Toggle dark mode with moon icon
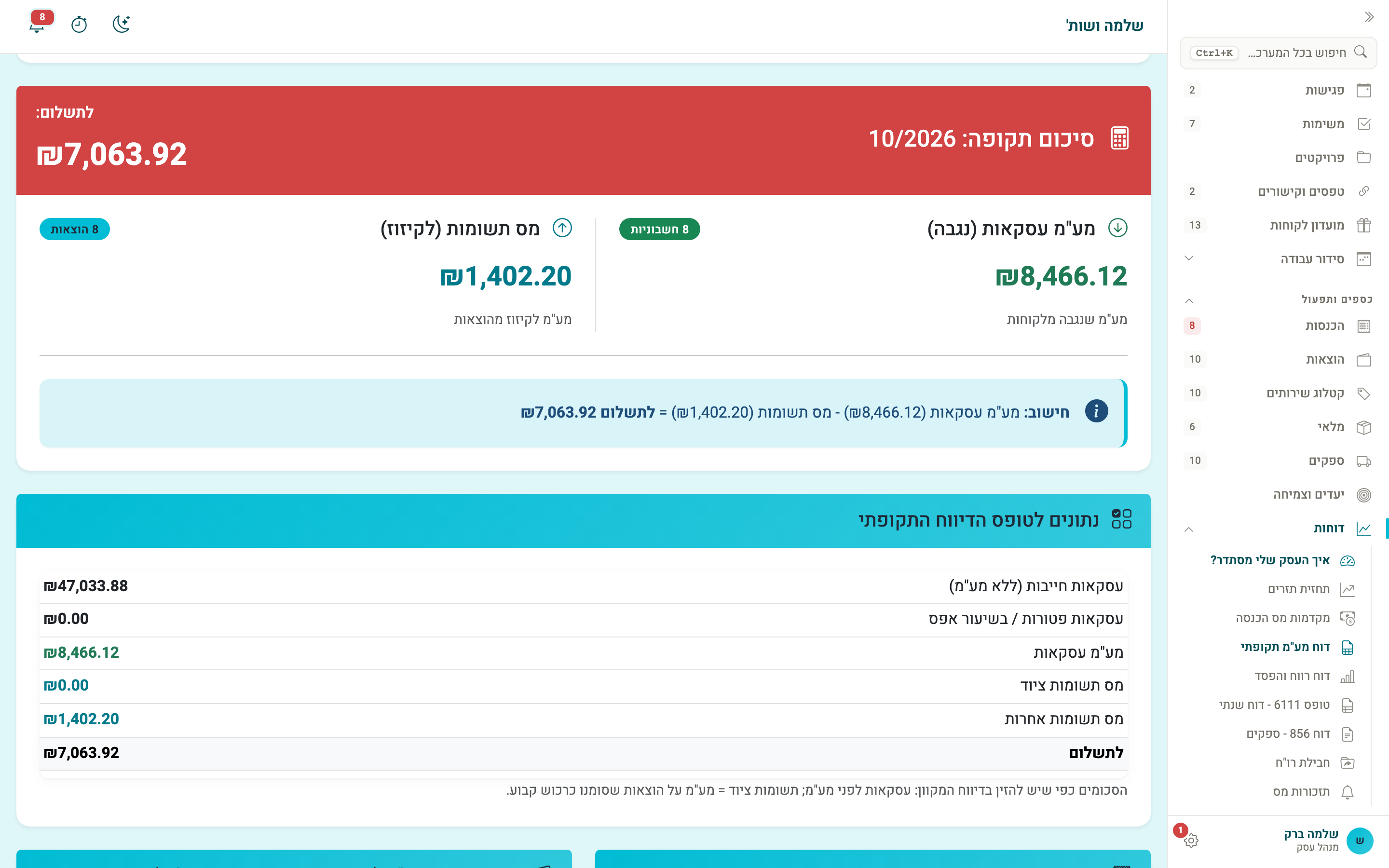 121,25
